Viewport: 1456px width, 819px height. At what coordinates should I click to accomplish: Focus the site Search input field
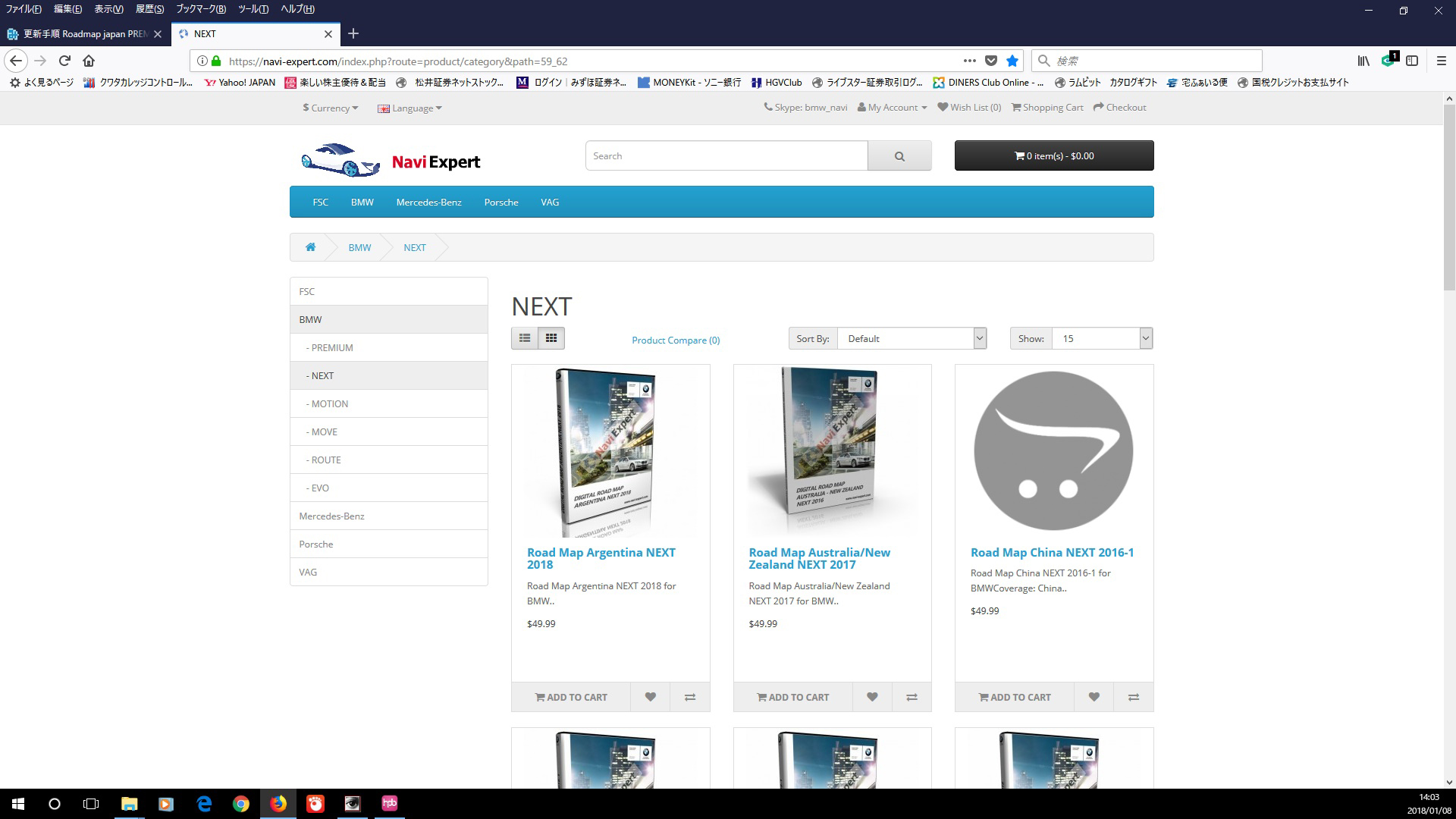click(726, 155)
